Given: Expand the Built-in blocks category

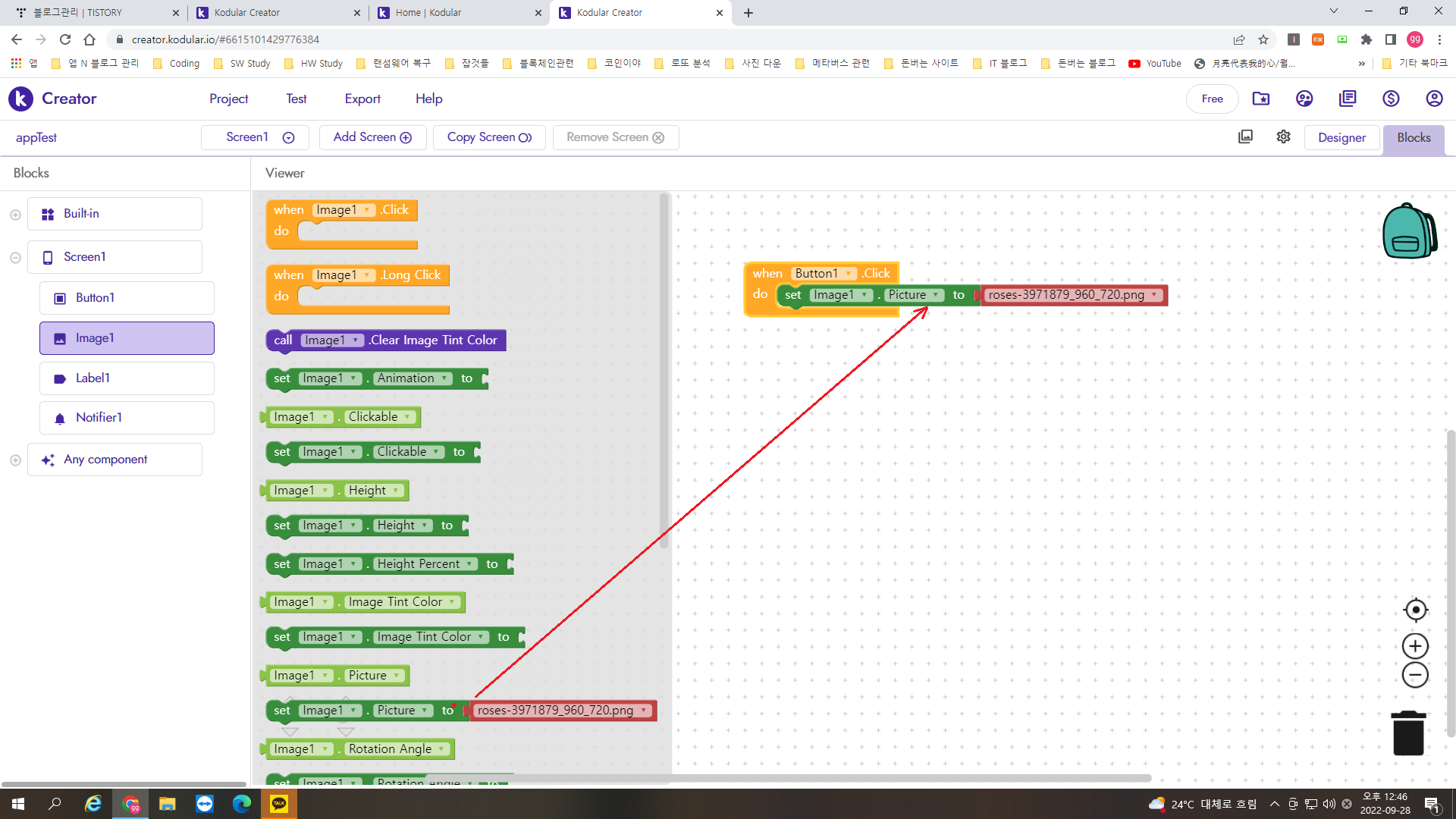Looking at the screenshot, I should click(x=15, y=215).
